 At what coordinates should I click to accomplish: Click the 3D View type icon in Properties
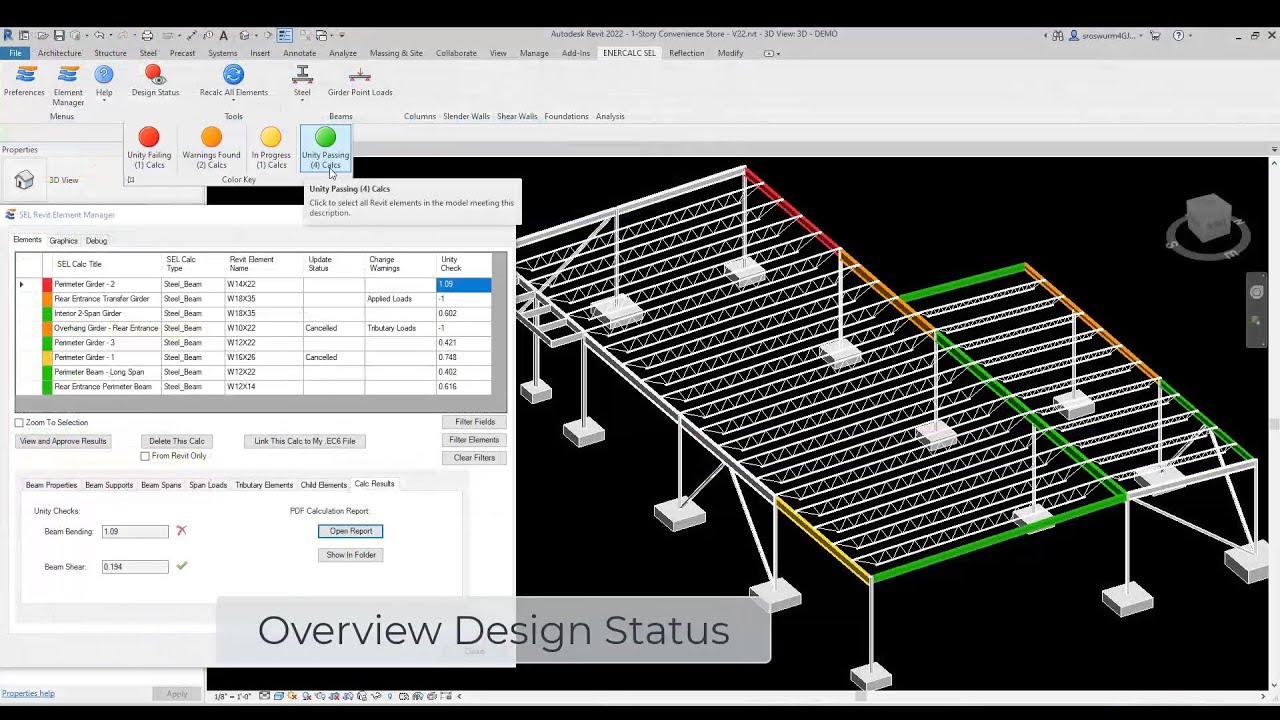[x=24, y=180]
